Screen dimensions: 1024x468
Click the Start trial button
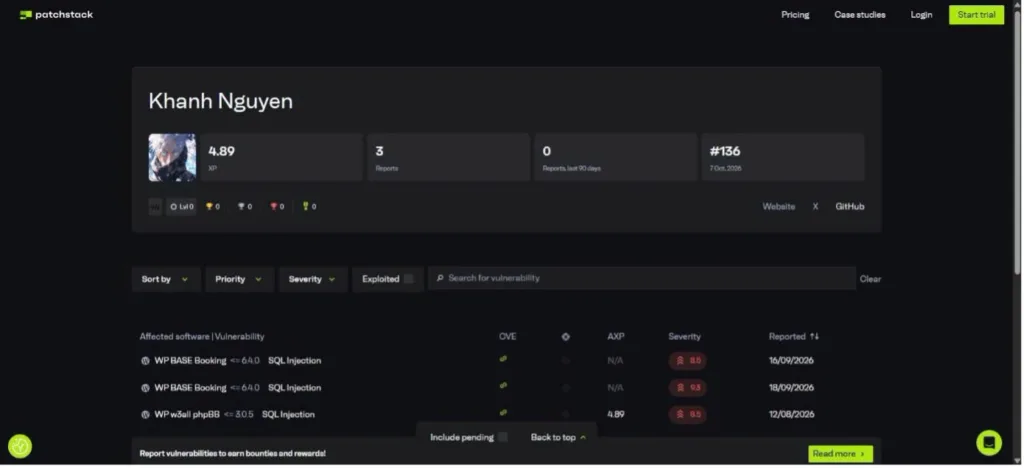click(976, 15)
